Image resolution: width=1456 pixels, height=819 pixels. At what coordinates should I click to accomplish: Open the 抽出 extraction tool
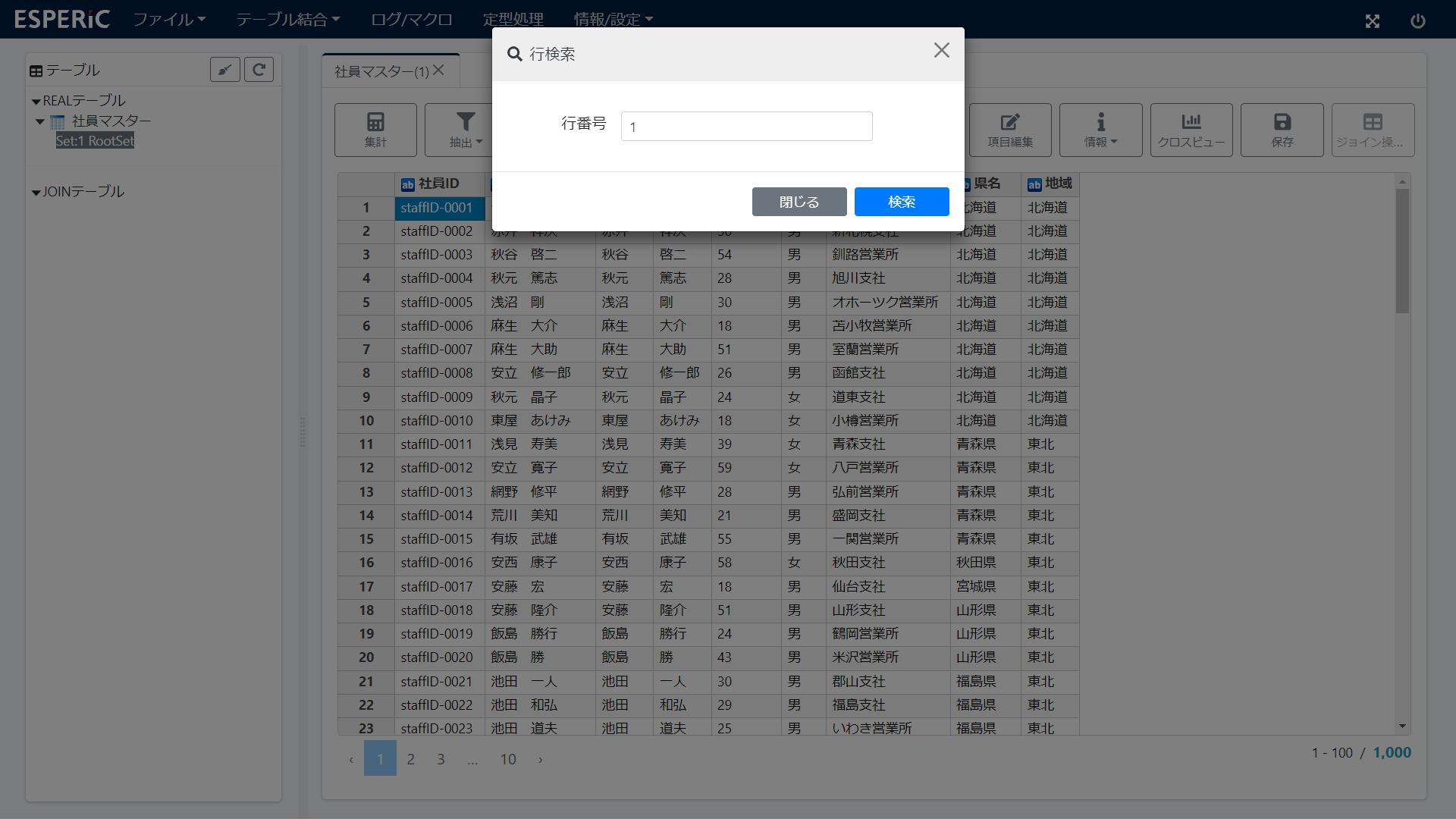tap(465, 129)
